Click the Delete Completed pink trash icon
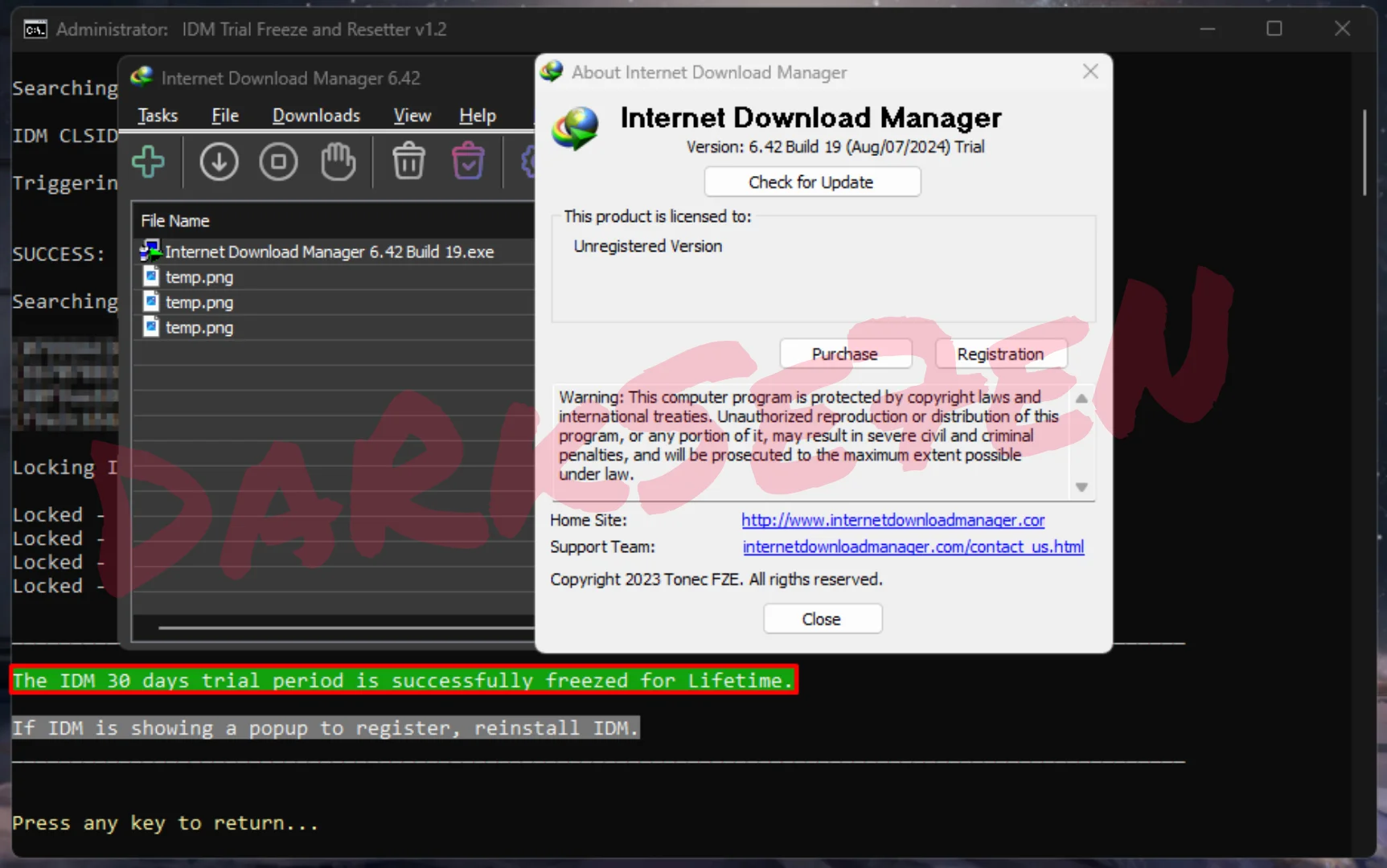This screenshot has width=1387, height=868. coord(468,161)
